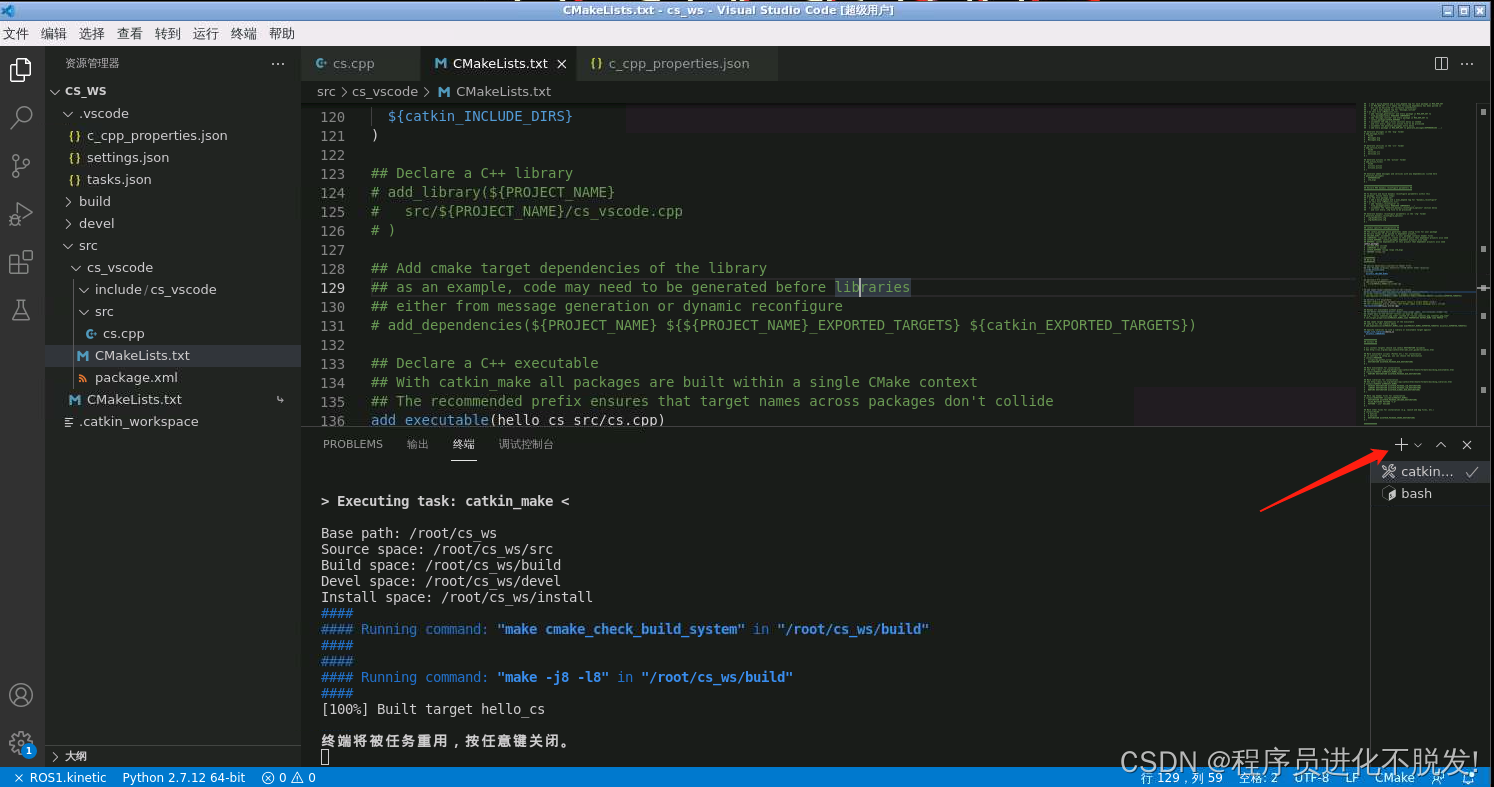Open the 选择 menu

click(92, 33)
